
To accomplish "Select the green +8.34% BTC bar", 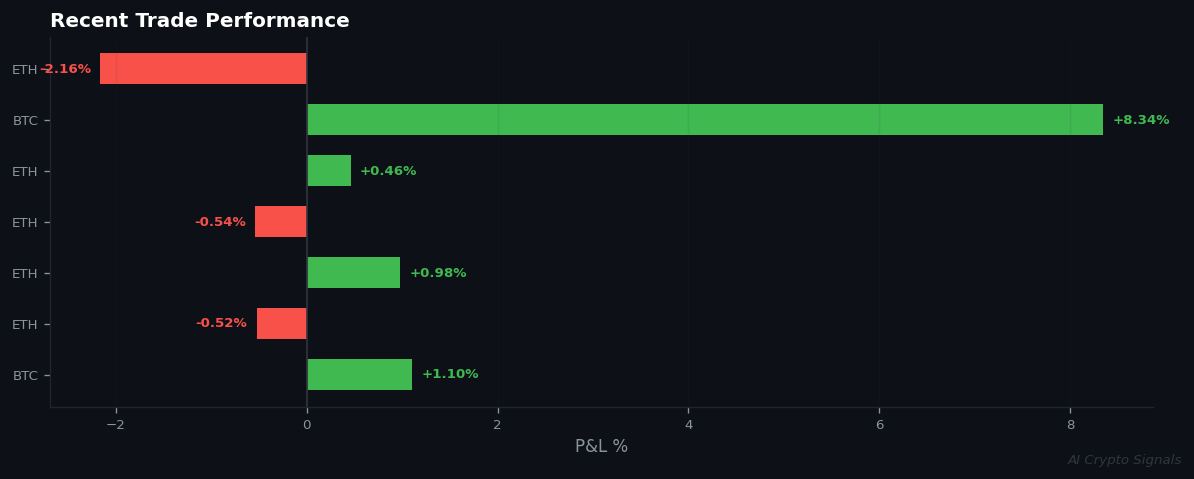I will click(705, 120).
